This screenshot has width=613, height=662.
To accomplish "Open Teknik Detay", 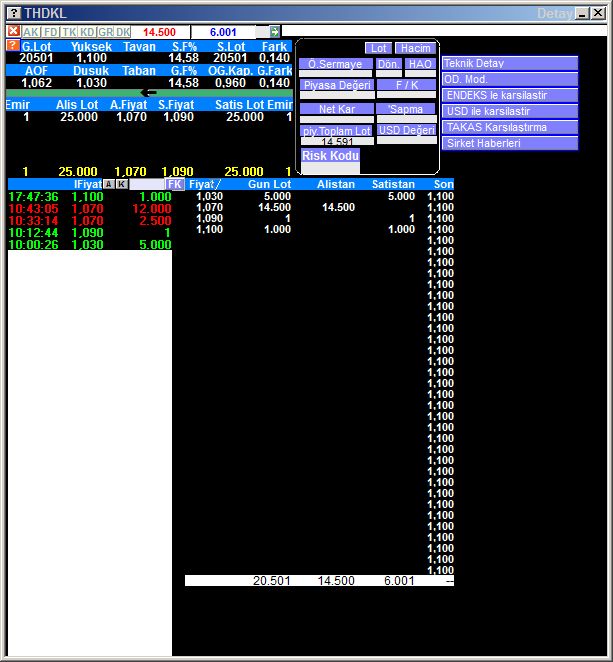I will click(510, 63).
